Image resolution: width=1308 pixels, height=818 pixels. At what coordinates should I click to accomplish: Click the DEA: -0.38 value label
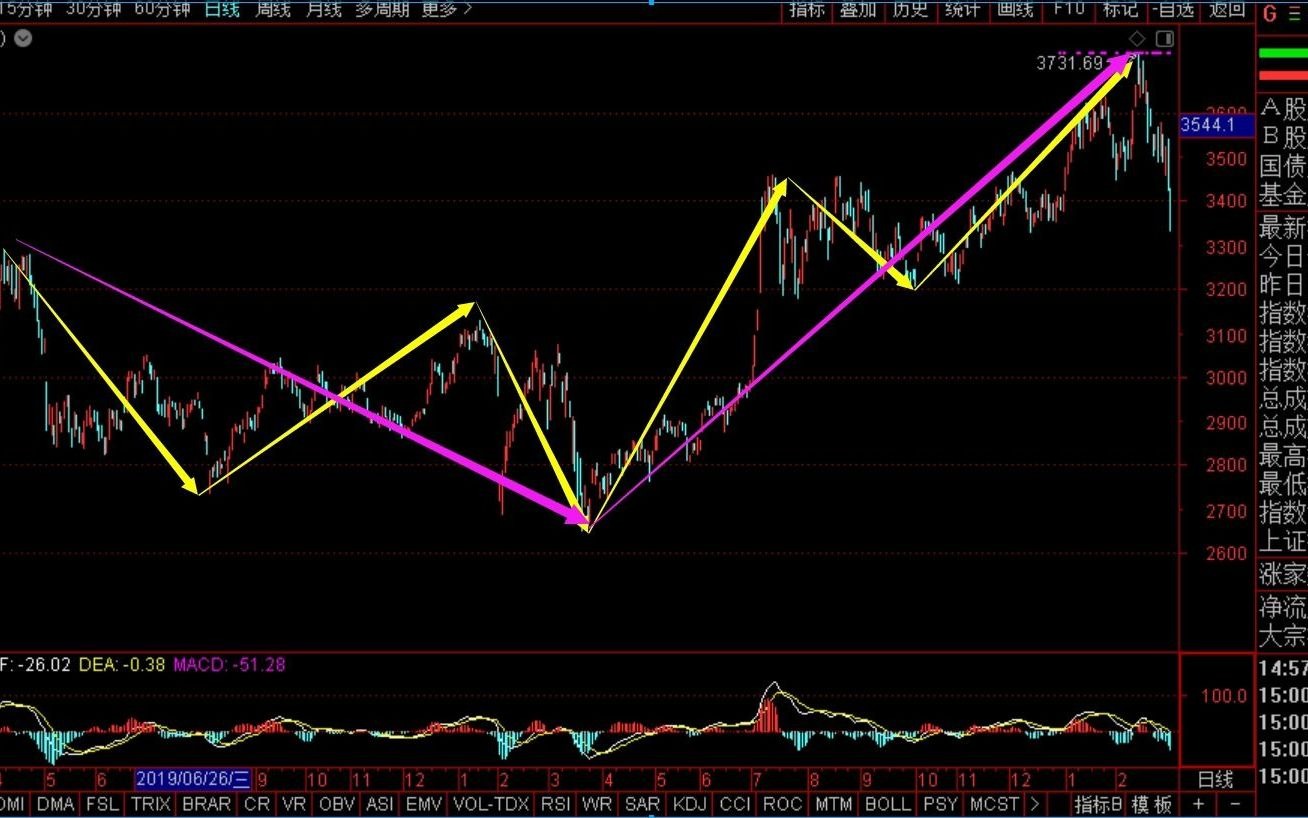click(x=122, y=664)
